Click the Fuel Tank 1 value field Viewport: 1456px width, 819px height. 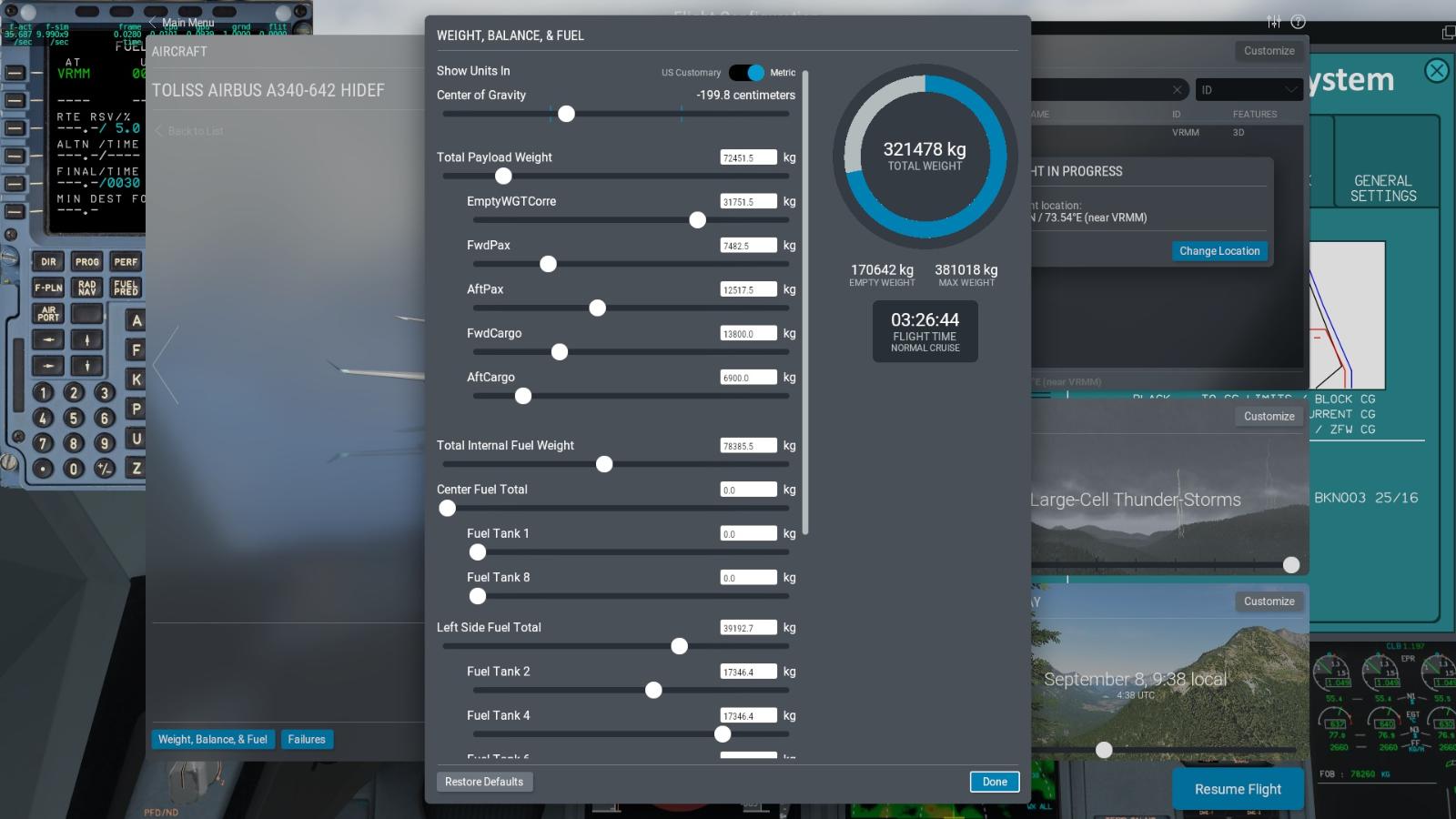pos(749,534)
